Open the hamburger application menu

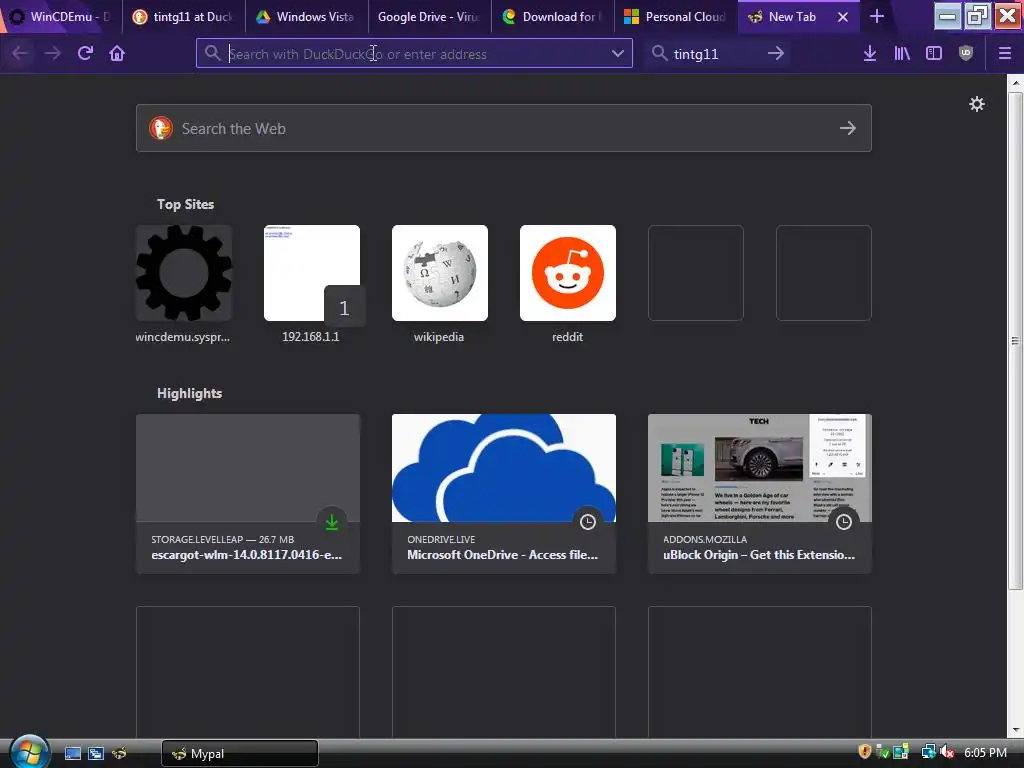tap(1005, 54)
